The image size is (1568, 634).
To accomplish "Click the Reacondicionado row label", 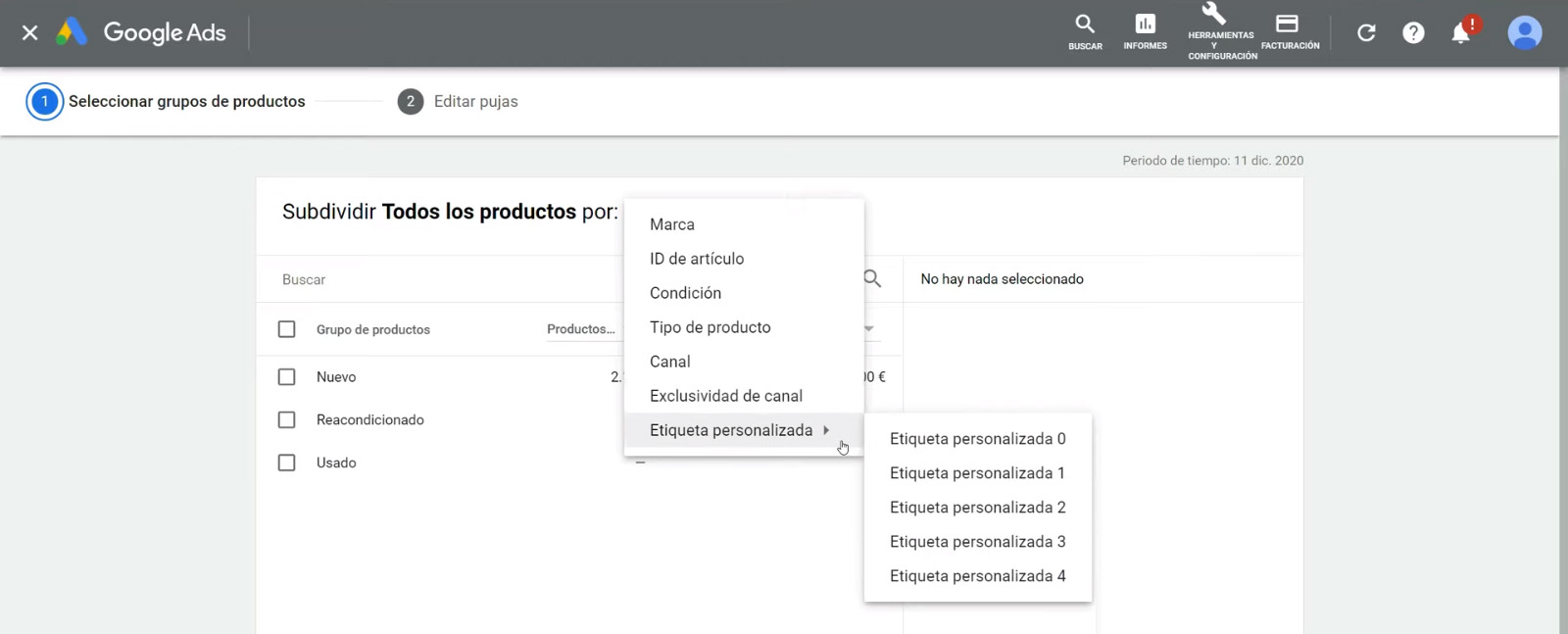I will coord(370,420).
